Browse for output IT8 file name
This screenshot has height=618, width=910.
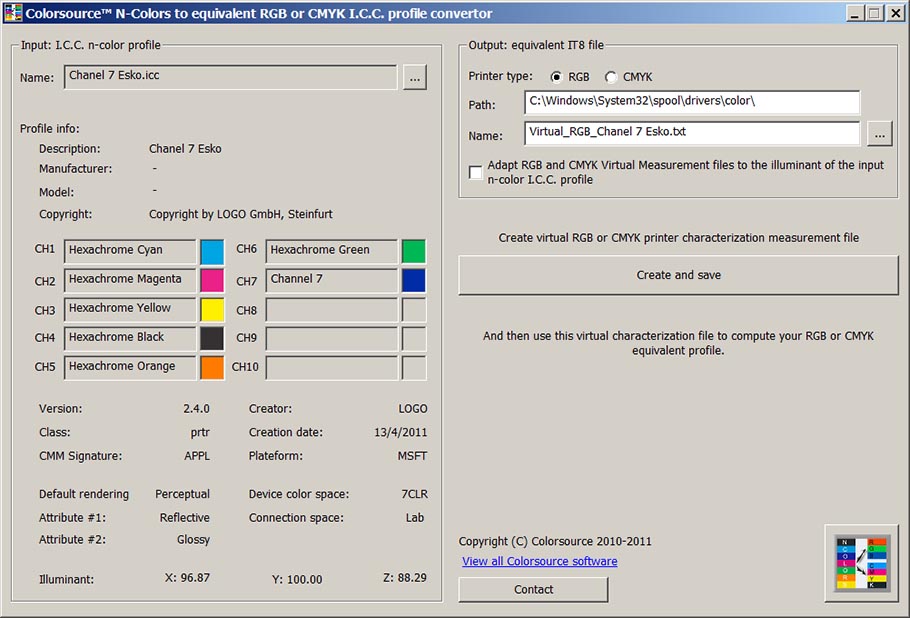879,134
